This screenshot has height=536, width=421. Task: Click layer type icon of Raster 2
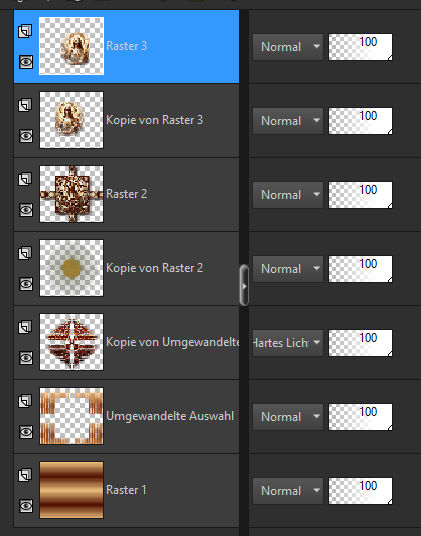(x=25, y=179)
